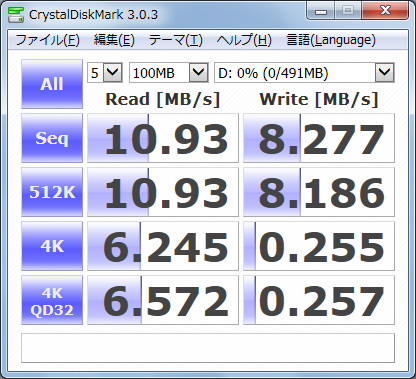Viewport: 416px width, 379px height.
Task: Click the 4K QD32 write value 0.257
Action: coord(319,300)
